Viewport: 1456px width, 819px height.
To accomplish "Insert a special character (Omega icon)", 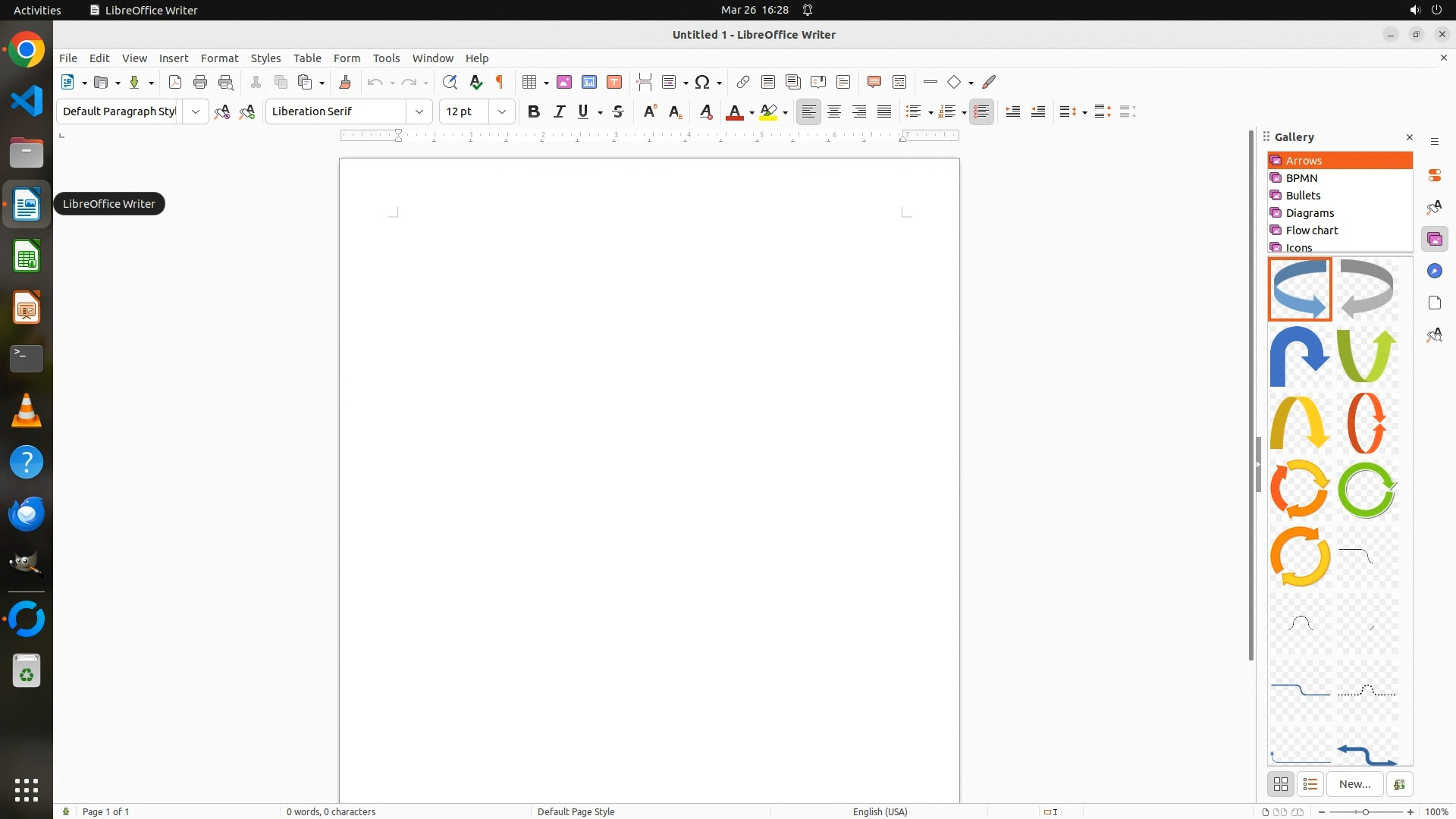I will (x=702, y=82).
